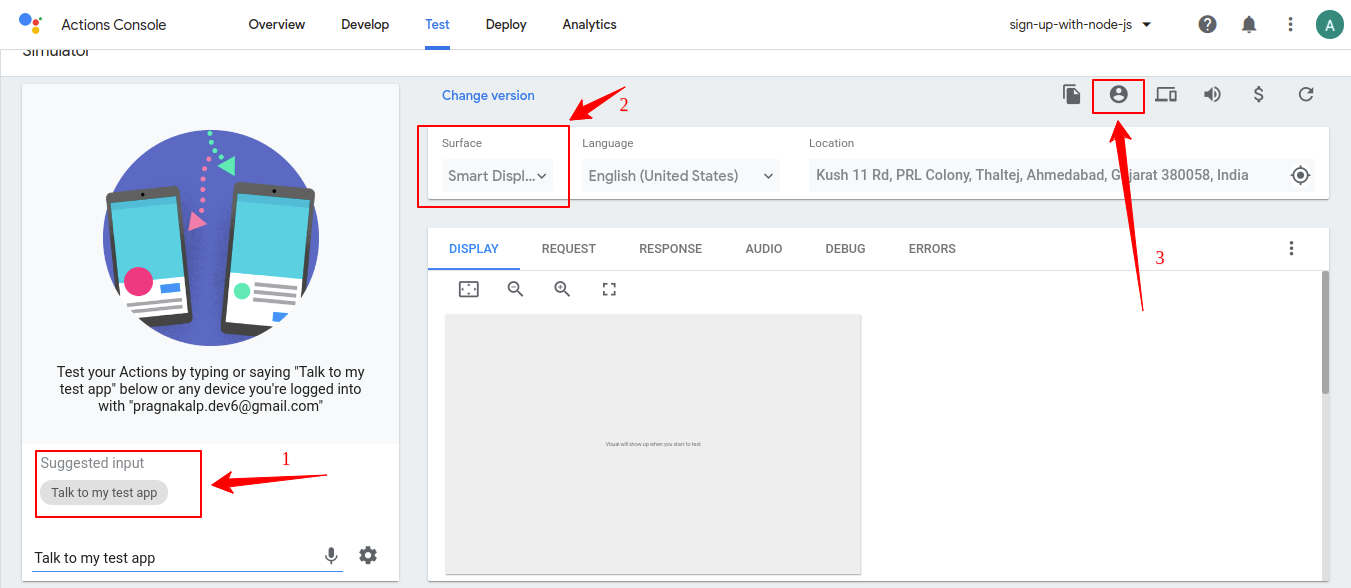Select the account/user icon highlighted in red
This screenshot has width=1351, height=588.
click(x=1118, y=94)
